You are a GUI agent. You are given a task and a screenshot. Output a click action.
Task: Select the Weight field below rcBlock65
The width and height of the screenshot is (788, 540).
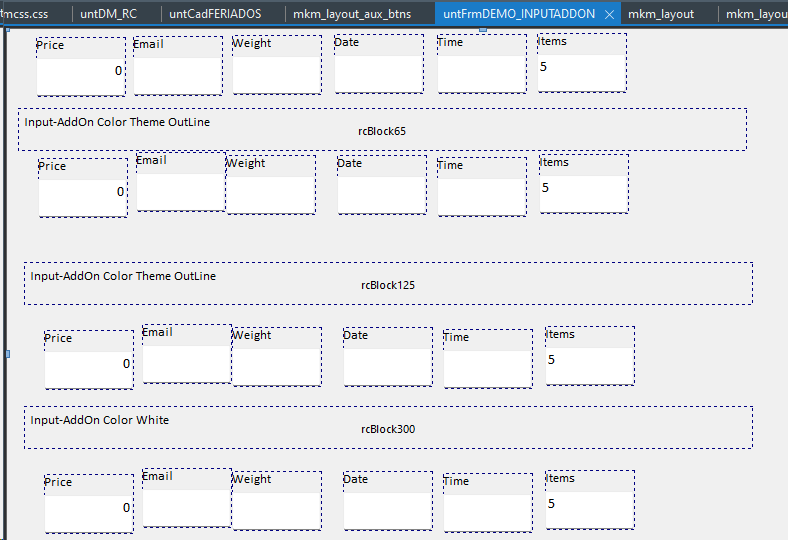coord(270,193)
